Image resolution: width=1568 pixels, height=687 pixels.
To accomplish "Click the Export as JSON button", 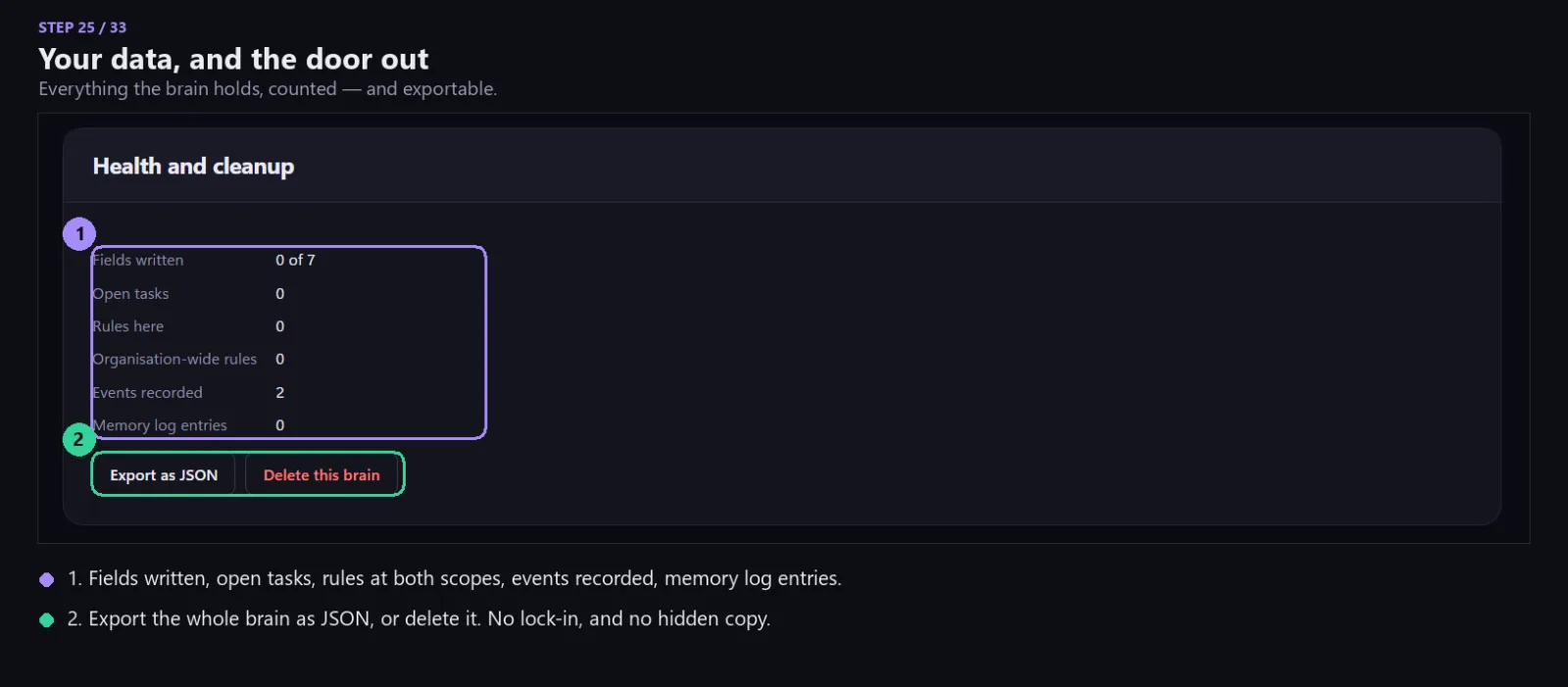I will point(164,475).
